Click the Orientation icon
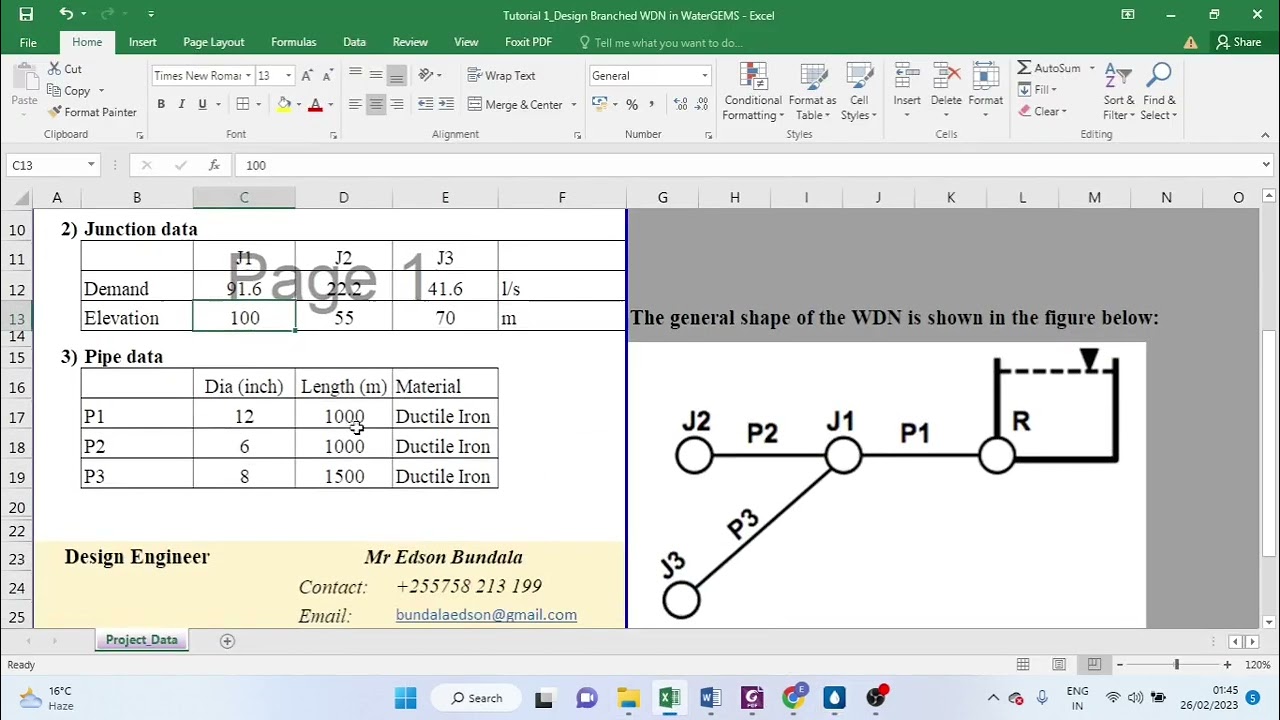 coord(426,76)
